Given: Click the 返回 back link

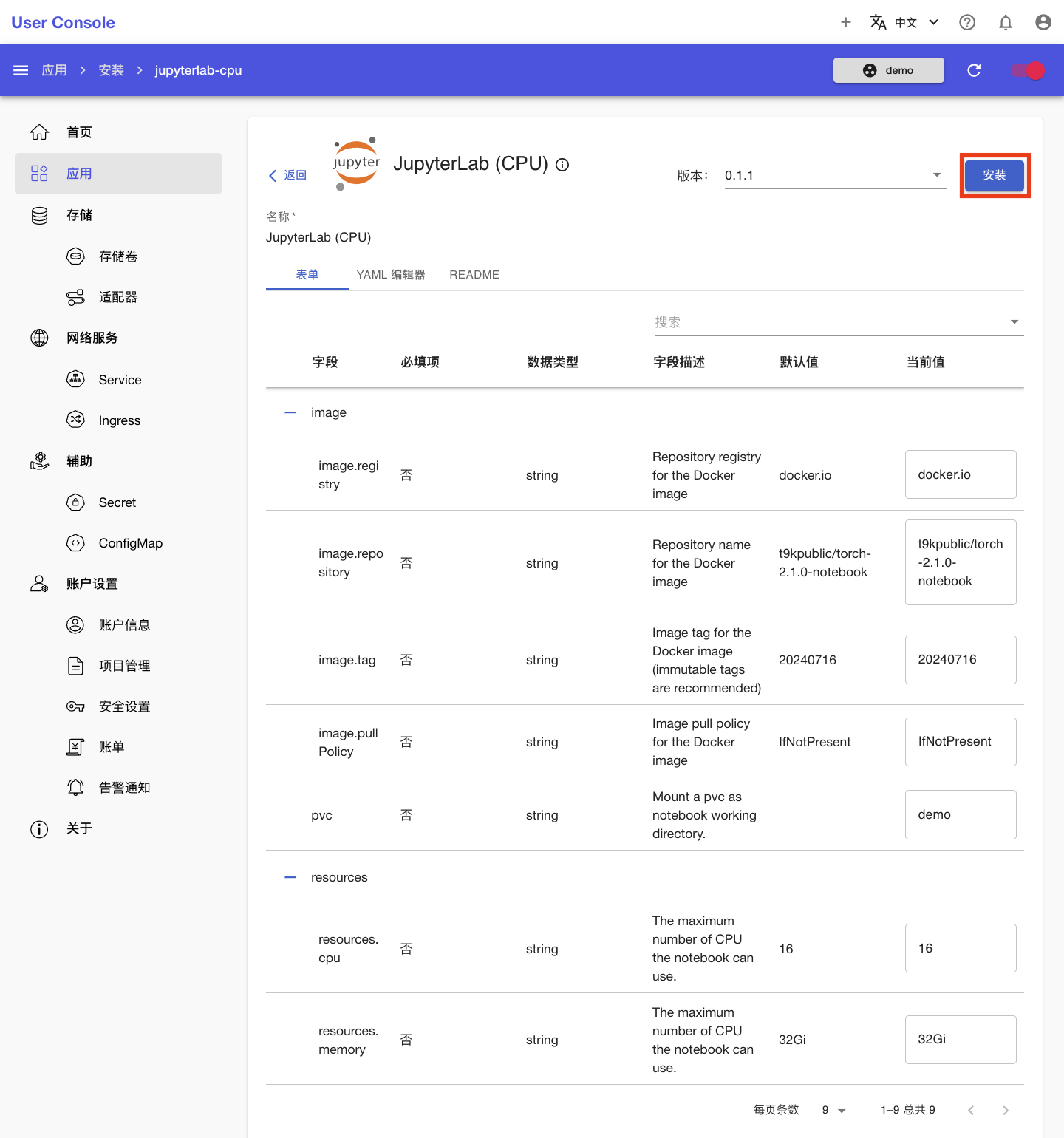Looking at the screenshot, I should [287, 175].
